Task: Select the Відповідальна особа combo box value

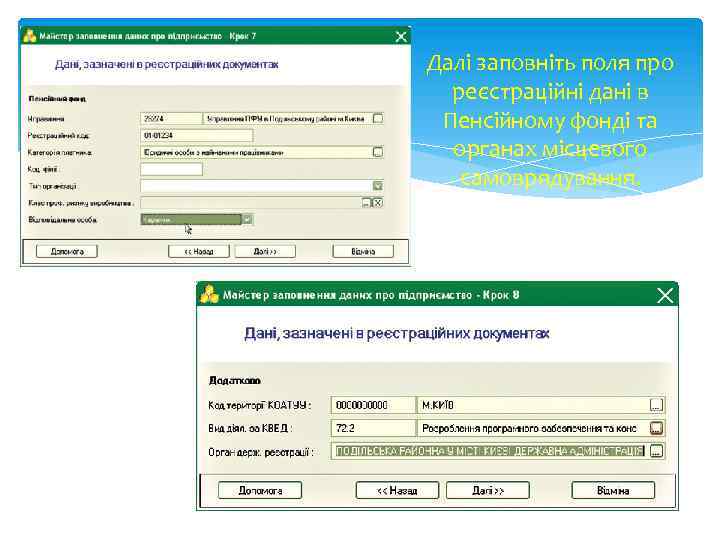Action: coord(191,219)
